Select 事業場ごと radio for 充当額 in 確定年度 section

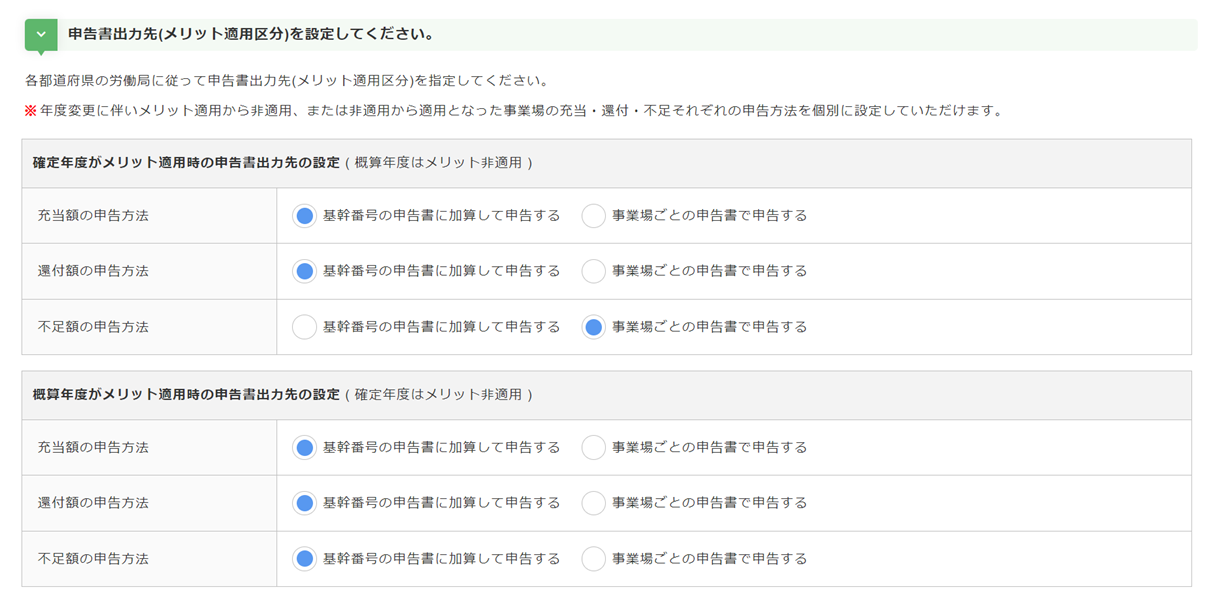594,216
